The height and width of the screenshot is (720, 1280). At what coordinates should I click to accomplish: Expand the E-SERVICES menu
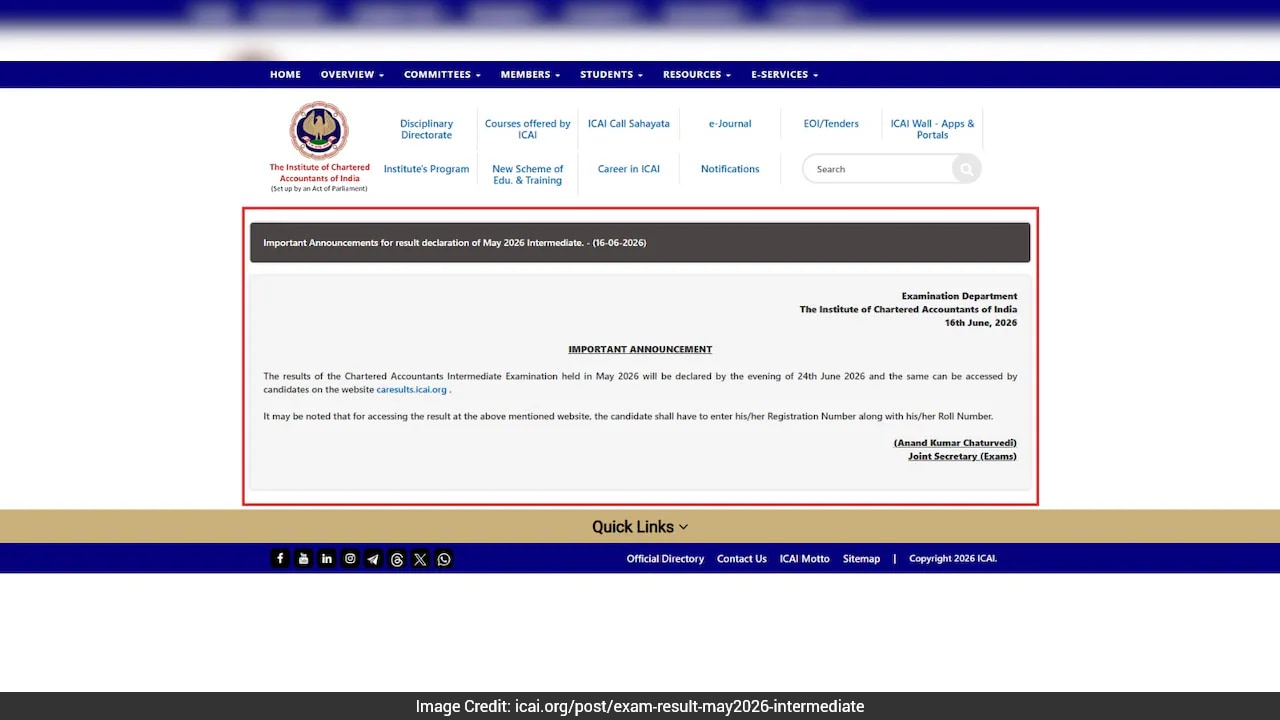785,75
